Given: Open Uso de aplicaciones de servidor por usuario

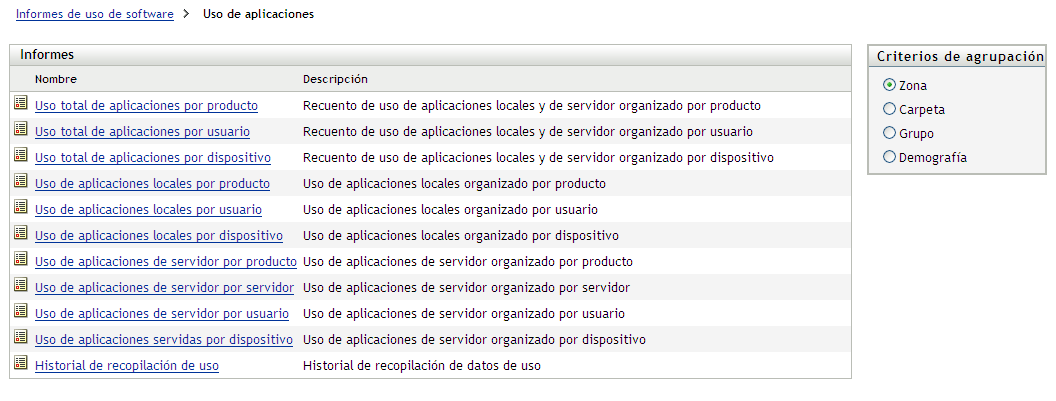Looking at the screenshot, I should click(x=162, y=314).
